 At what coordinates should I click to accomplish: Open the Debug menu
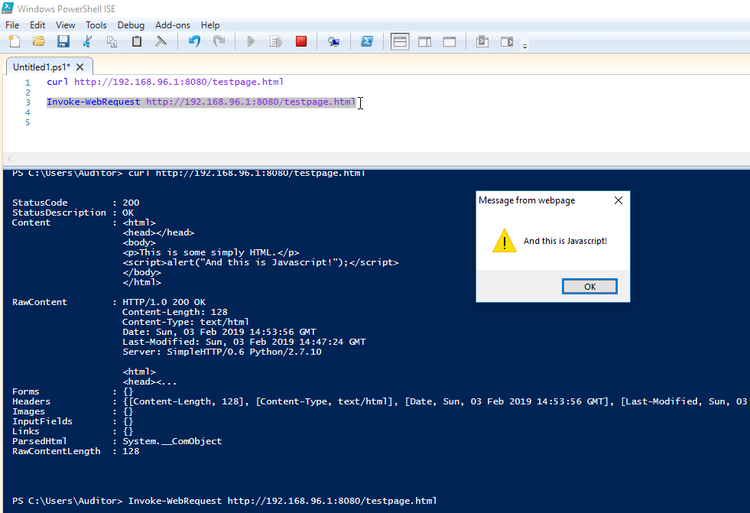click(131, 25)
